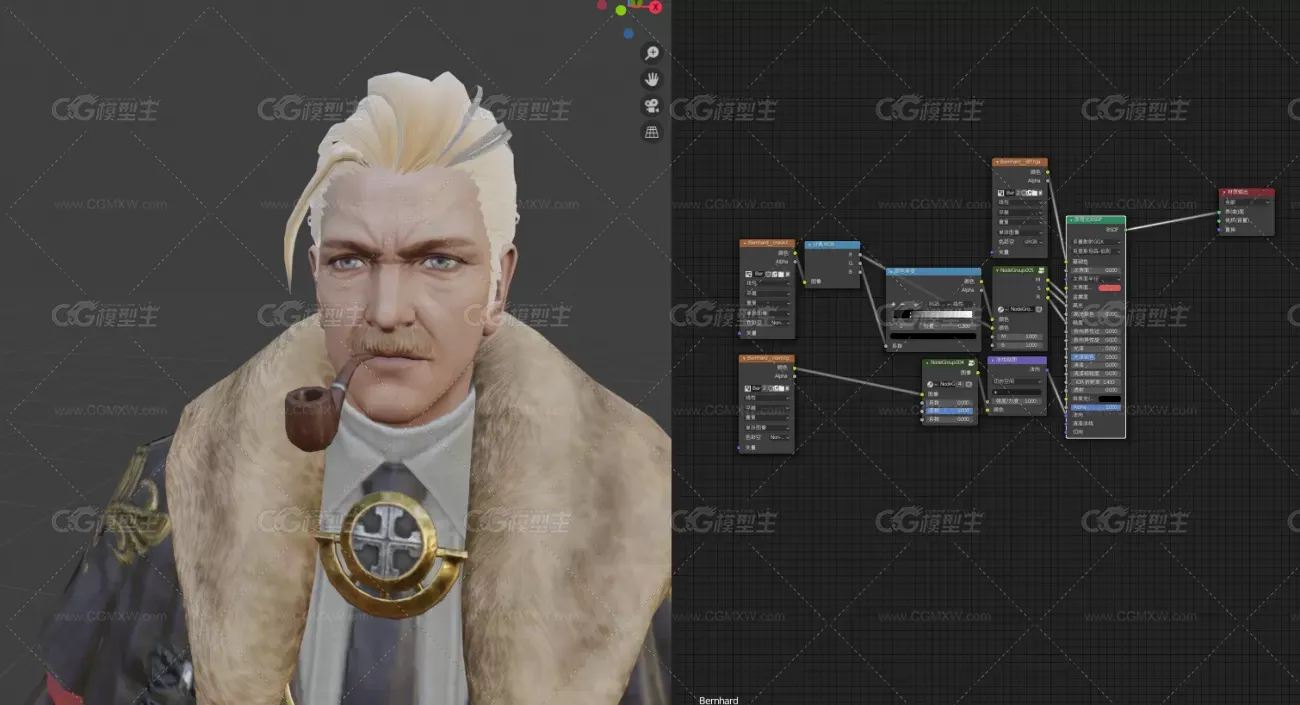The width and height of the screenshot is (1300, 705).
Task: Toggle camera view with the camera icon
Action: pyautogui.click(x=652, y=105)
